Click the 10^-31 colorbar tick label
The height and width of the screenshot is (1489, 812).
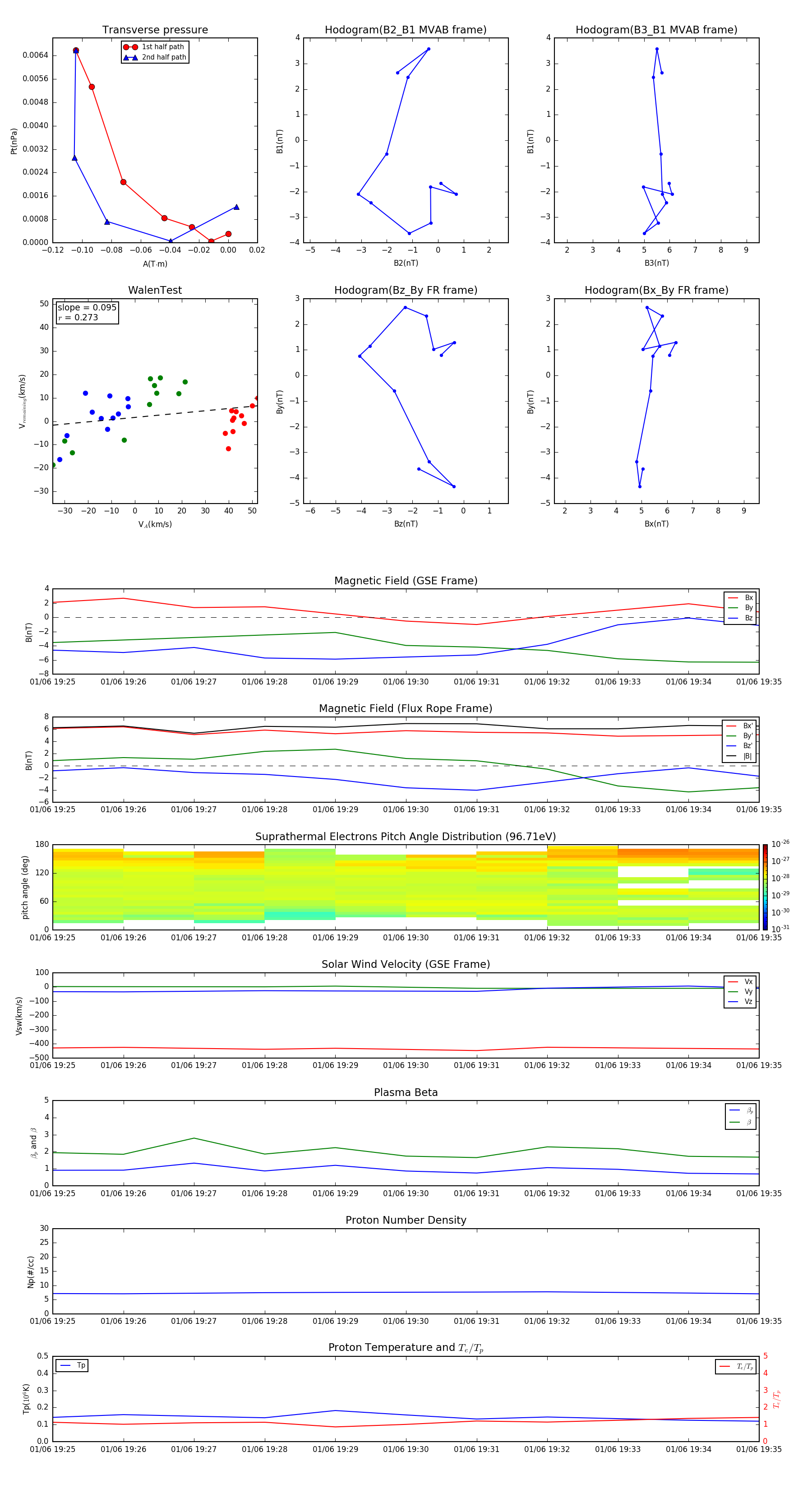click(780, 929)
